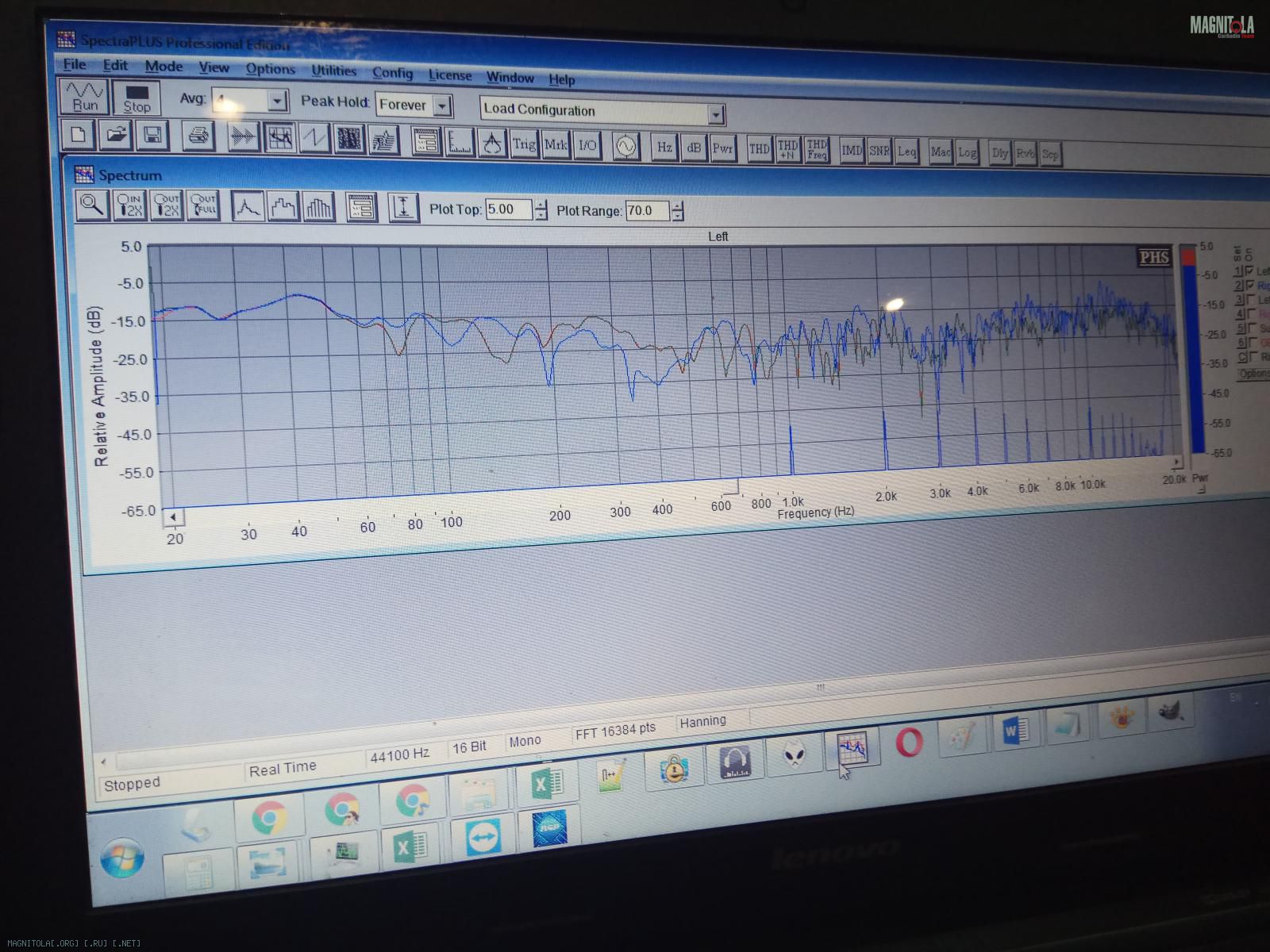This screenshot has height=952, width=1270.
Task: Click the scaling axis icon in main toolbar
Action: 460,142
